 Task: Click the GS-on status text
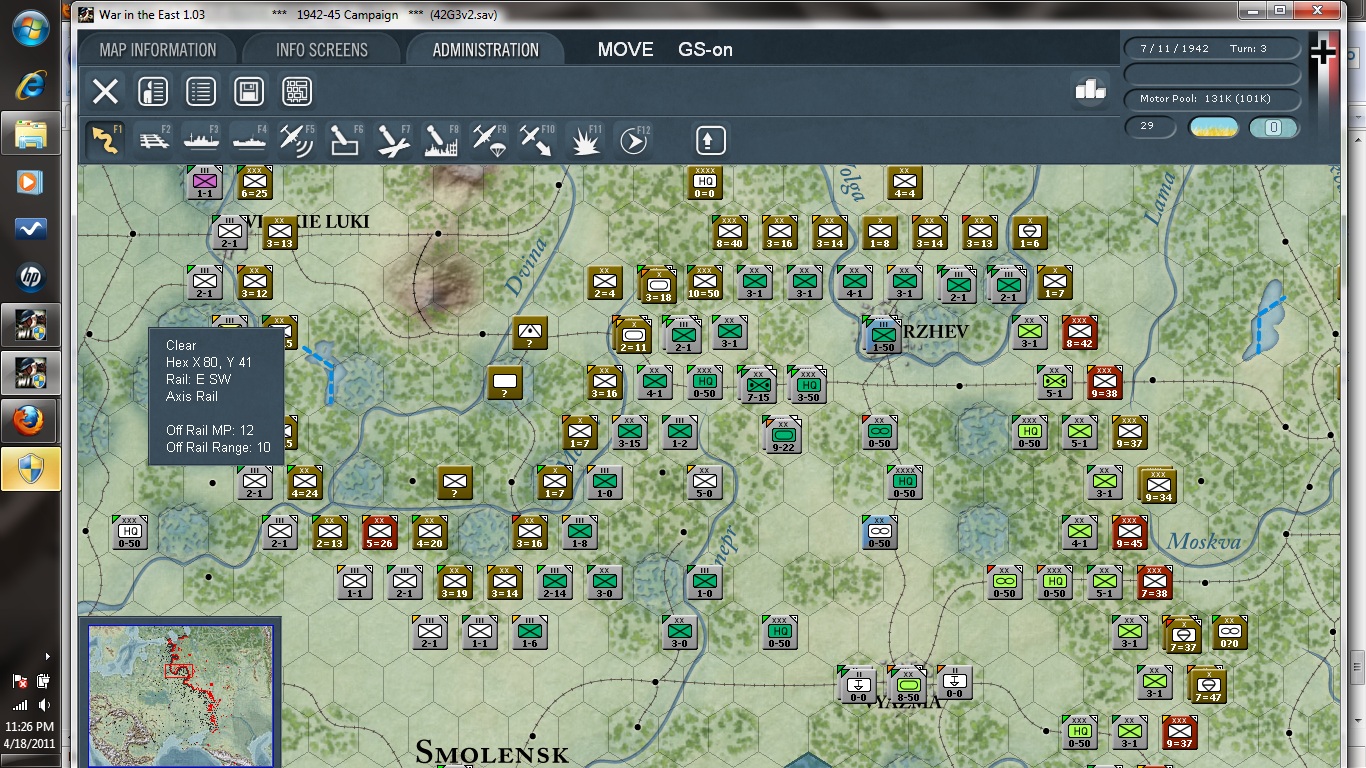[705, 50]
